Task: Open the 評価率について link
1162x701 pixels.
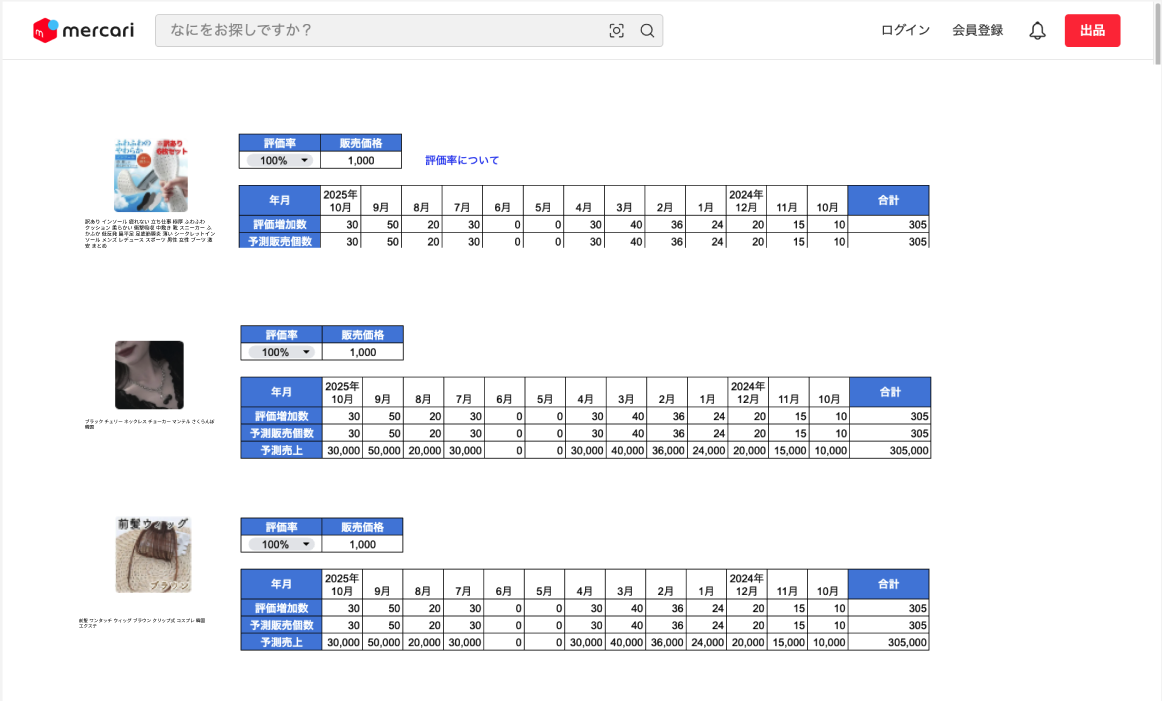Action: [461, 160]
